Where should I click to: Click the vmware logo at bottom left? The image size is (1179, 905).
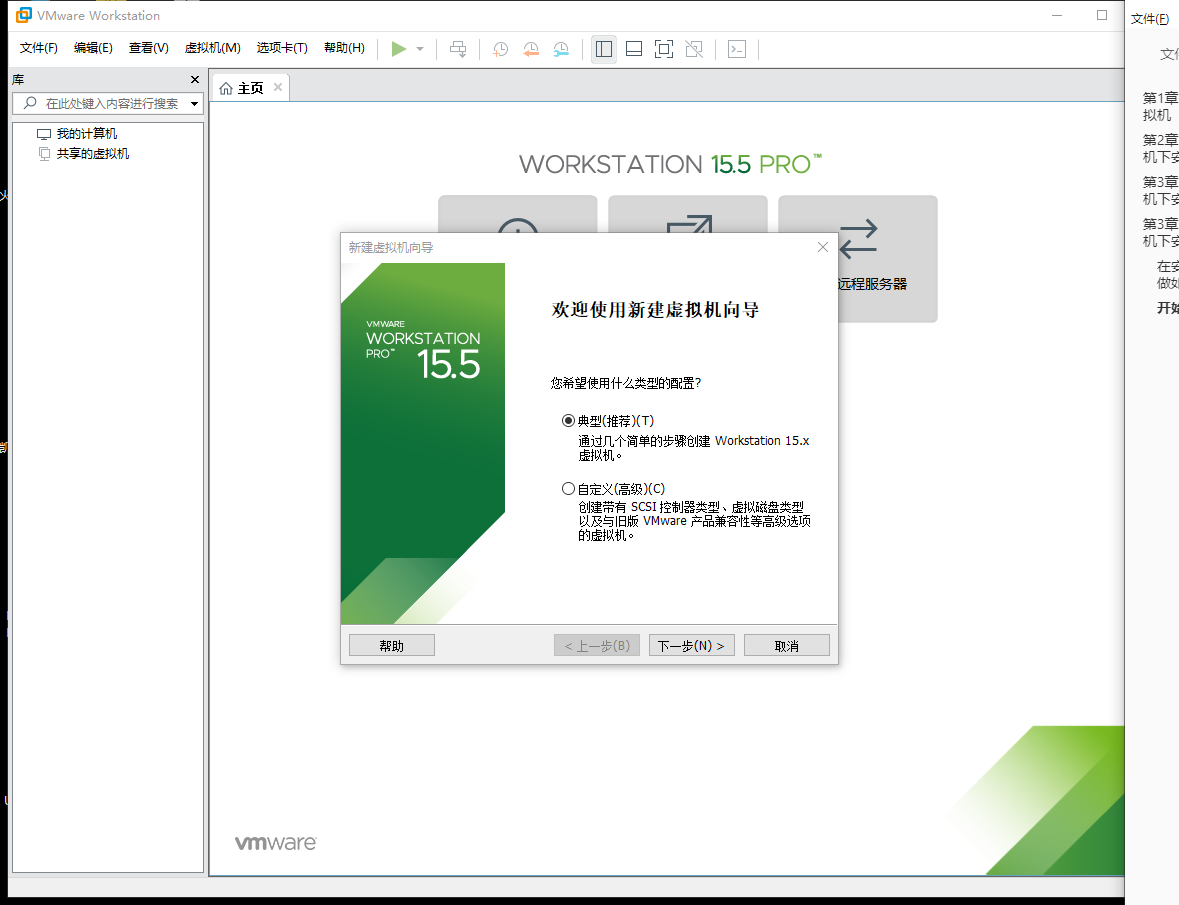click(275, 843)
